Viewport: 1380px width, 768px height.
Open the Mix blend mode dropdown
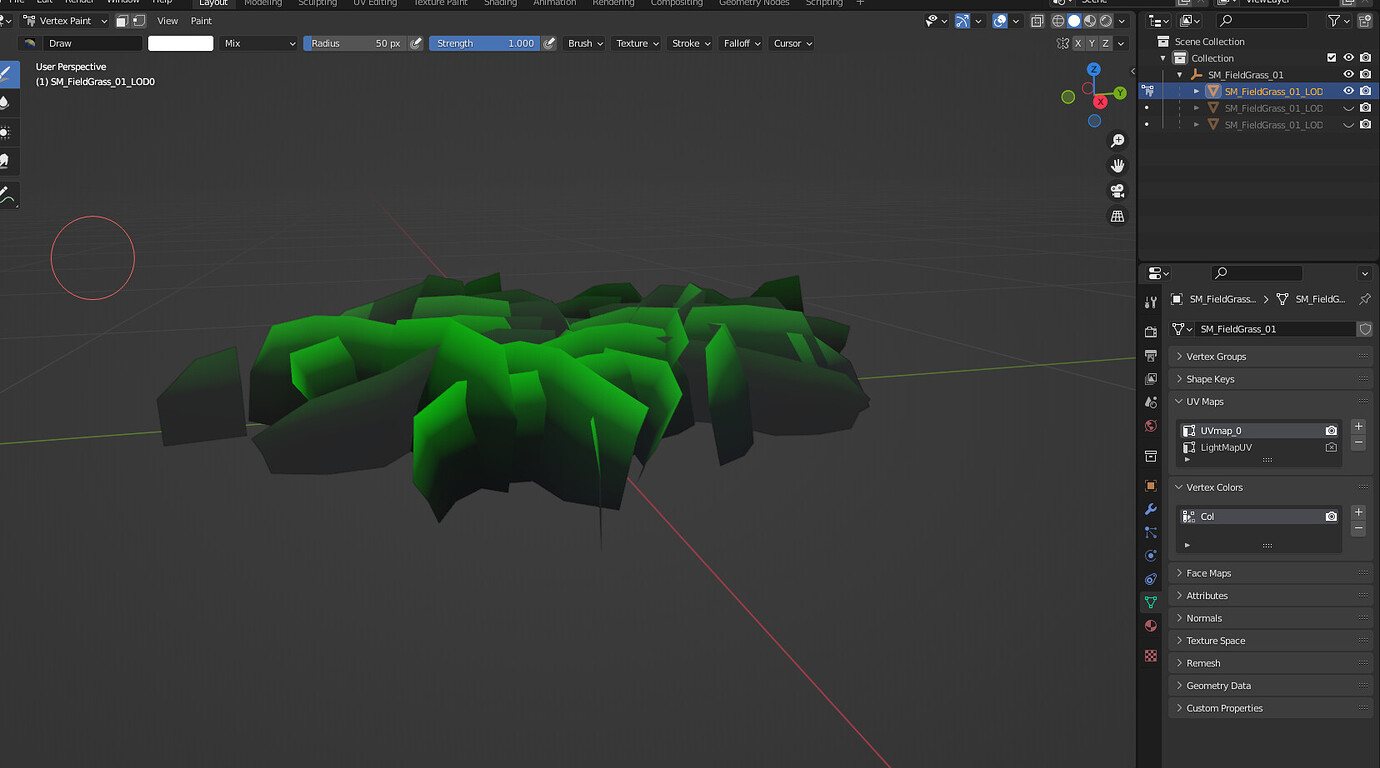coord(260,43)
